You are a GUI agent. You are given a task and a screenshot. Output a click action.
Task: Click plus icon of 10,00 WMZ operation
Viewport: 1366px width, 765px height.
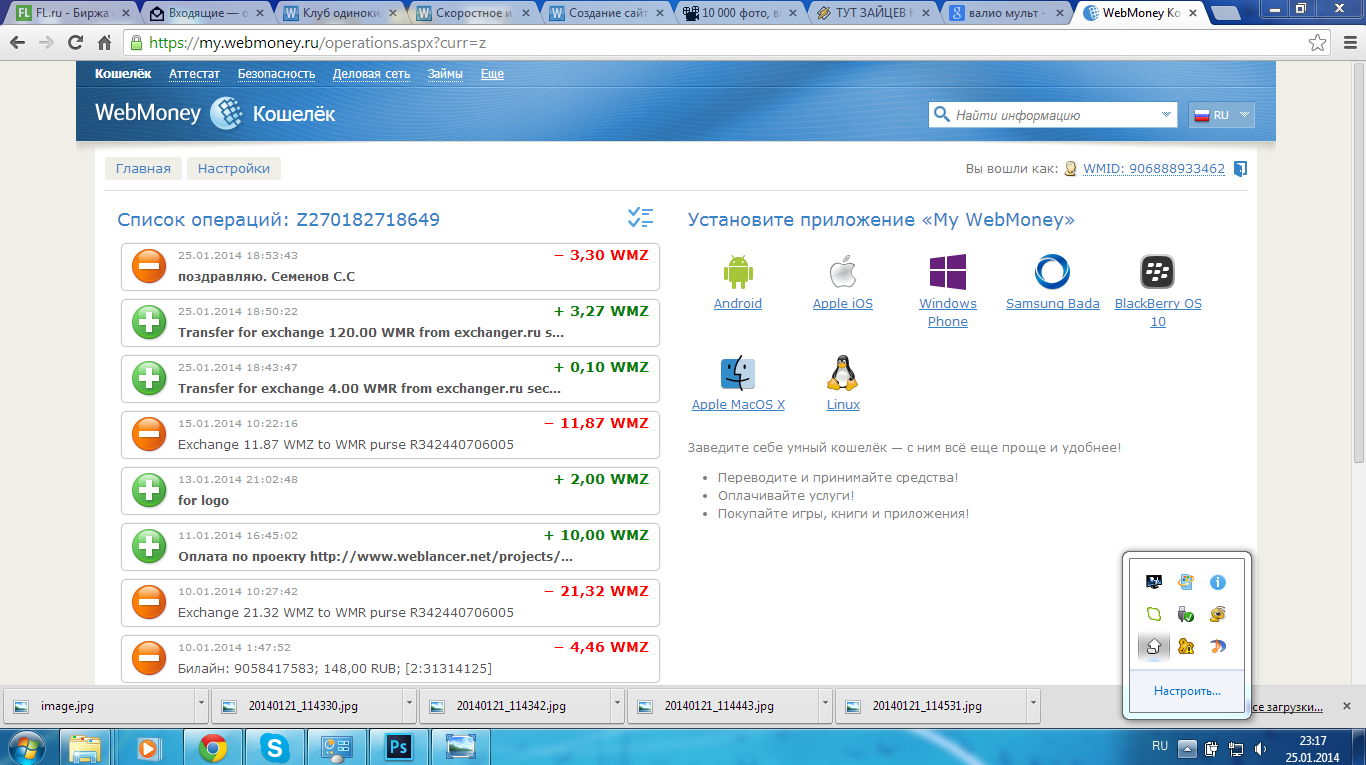(150, 546)
